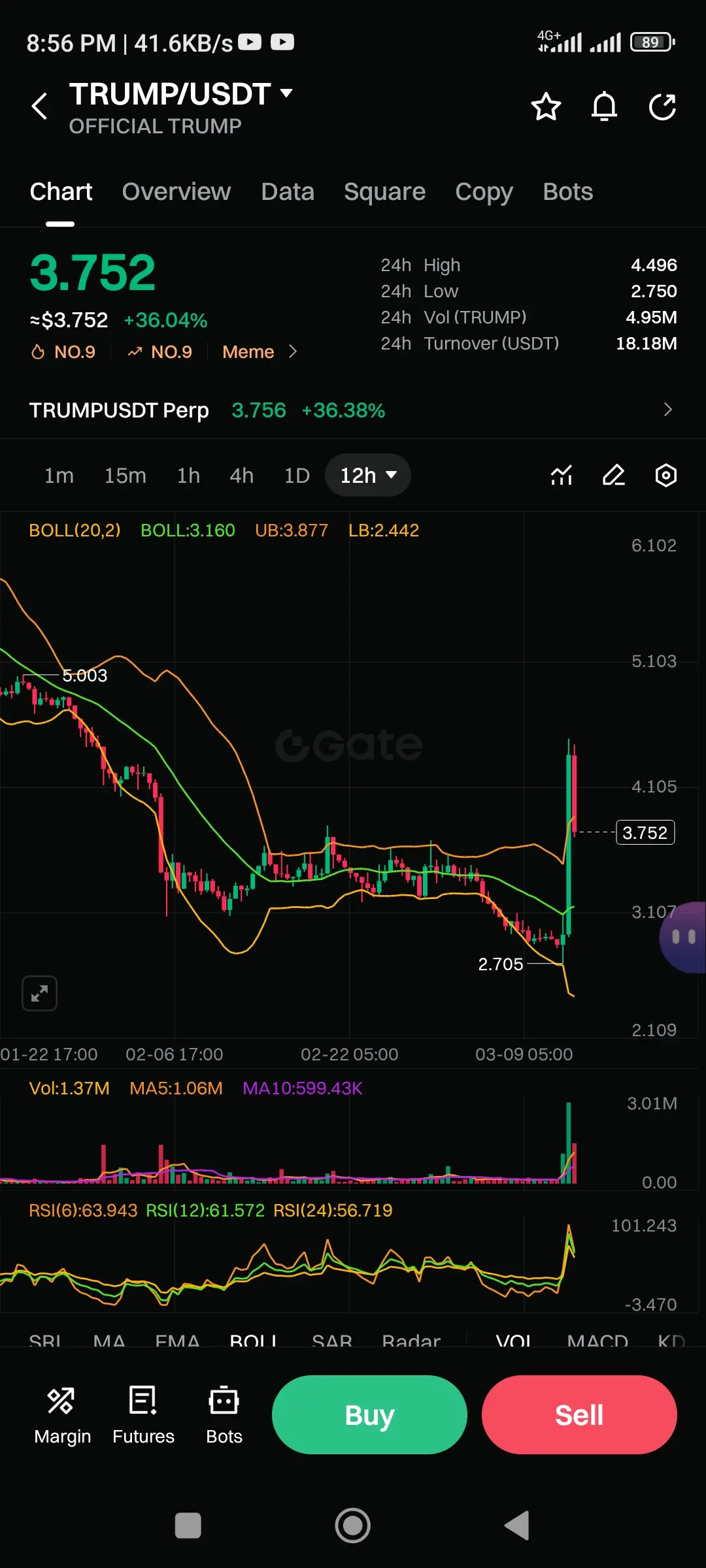Tap the RSI(6):63.943 label
Image resolution: width=706 pixels, height=1568 pixels.
[x=83, y=1210]
